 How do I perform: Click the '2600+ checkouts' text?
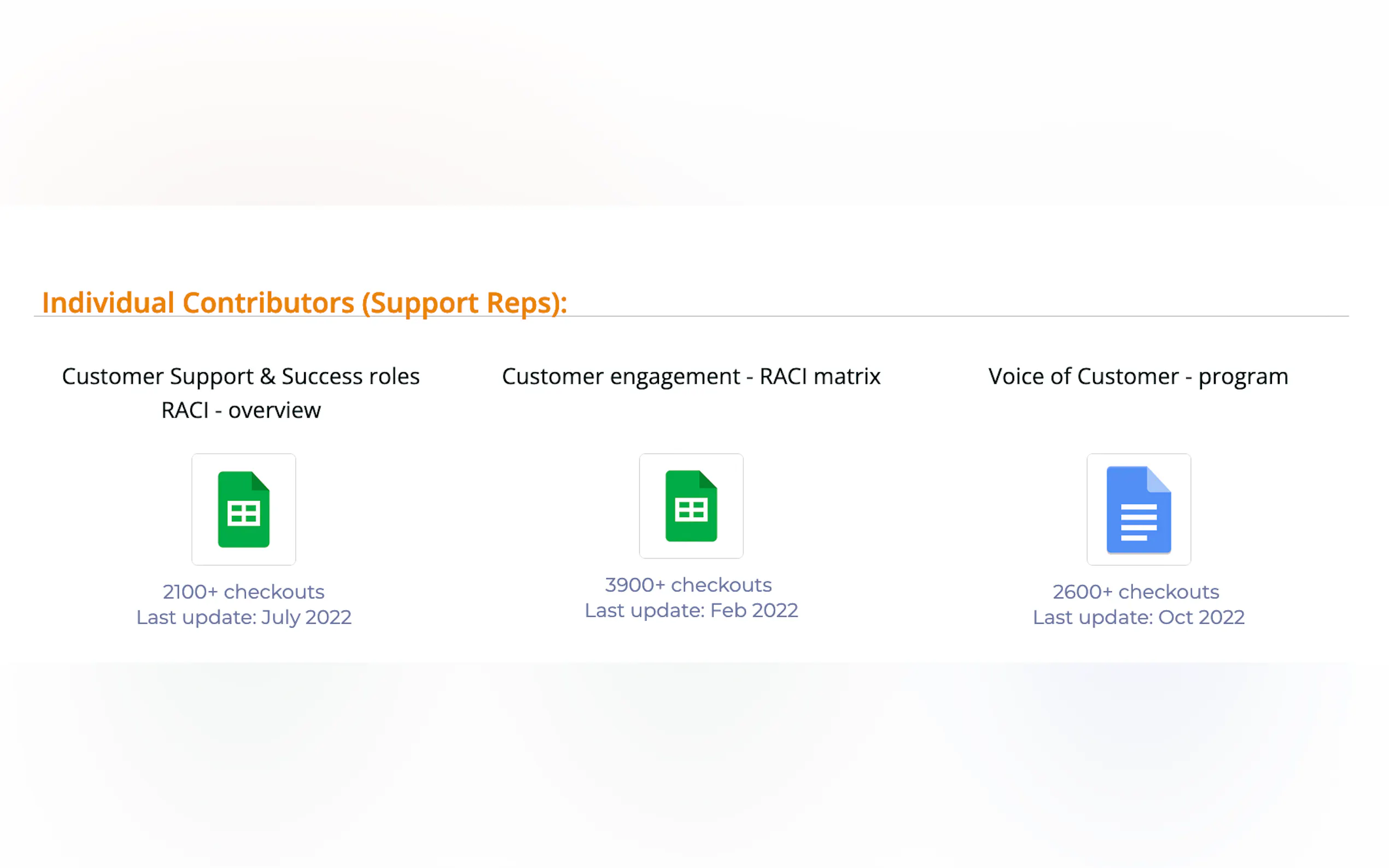pos(1135,592)
